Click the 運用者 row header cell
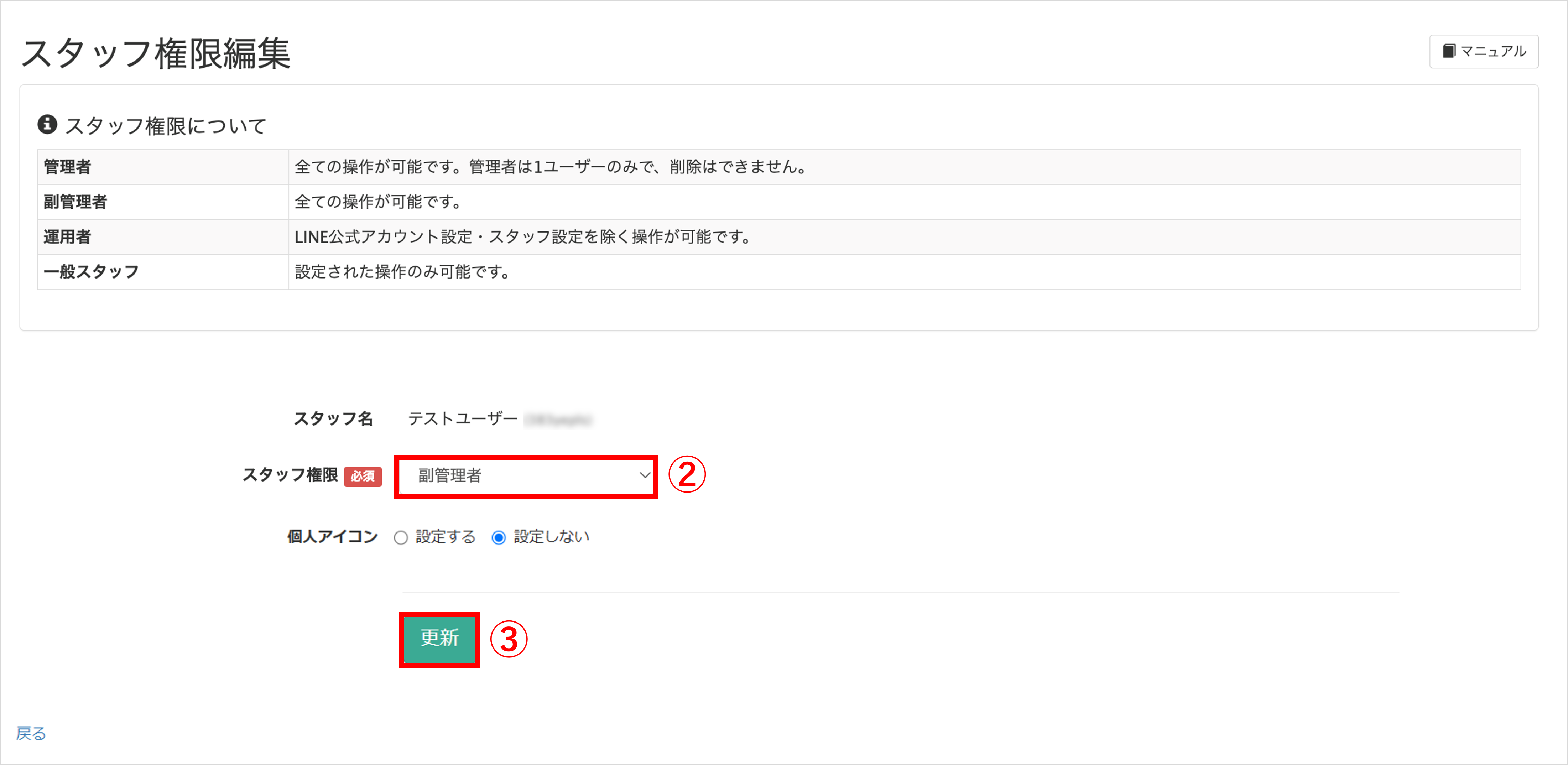The image size is (1568, 765). [163, 237]
